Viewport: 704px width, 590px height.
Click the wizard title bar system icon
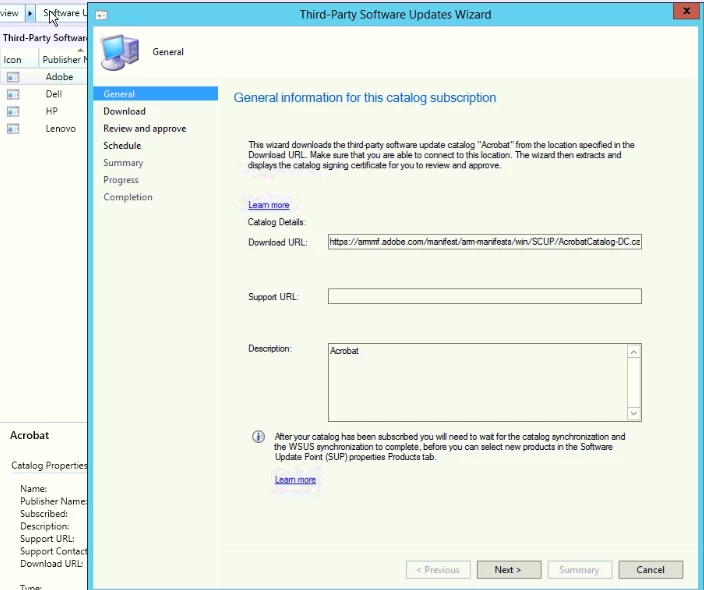pos(101,15)
